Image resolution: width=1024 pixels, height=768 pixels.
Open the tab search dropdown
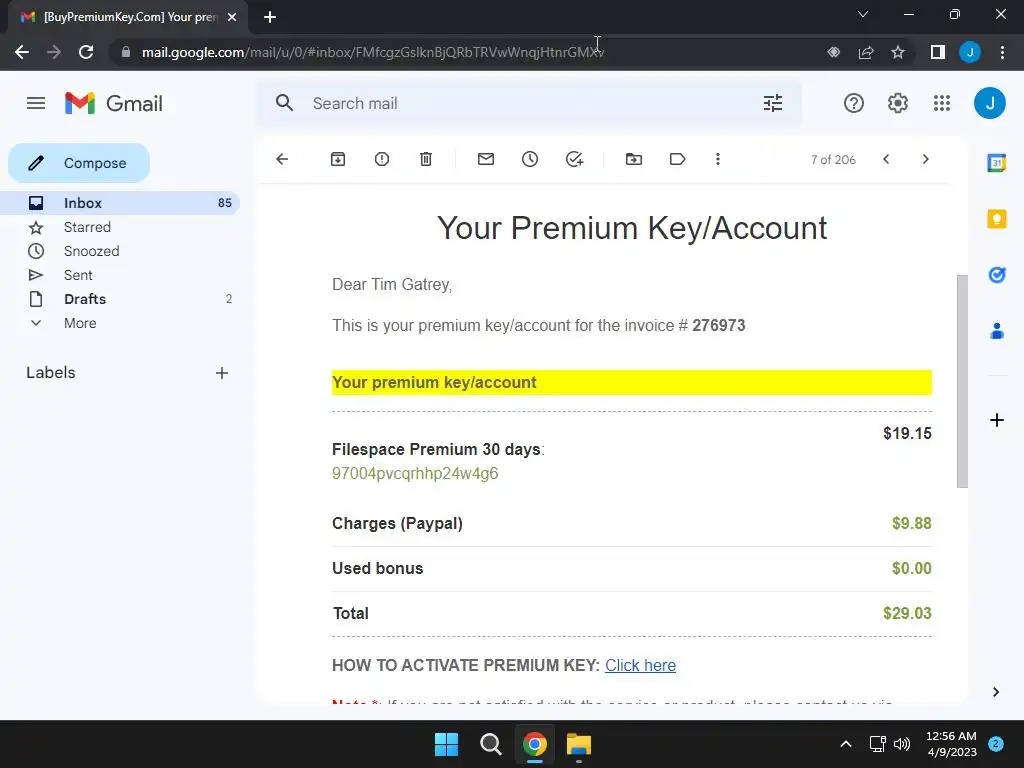[863, 14]
